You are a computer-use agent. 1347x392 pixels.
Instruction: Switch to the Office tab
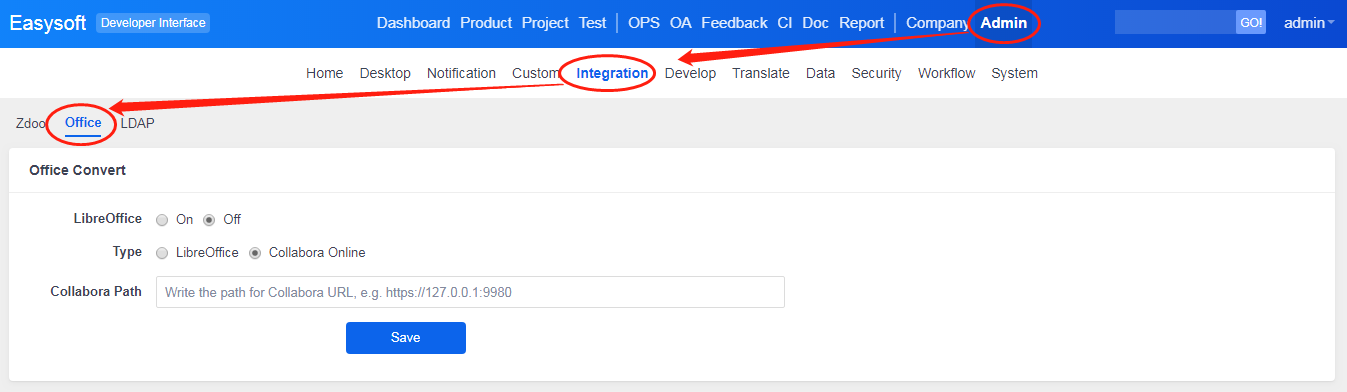83,123
